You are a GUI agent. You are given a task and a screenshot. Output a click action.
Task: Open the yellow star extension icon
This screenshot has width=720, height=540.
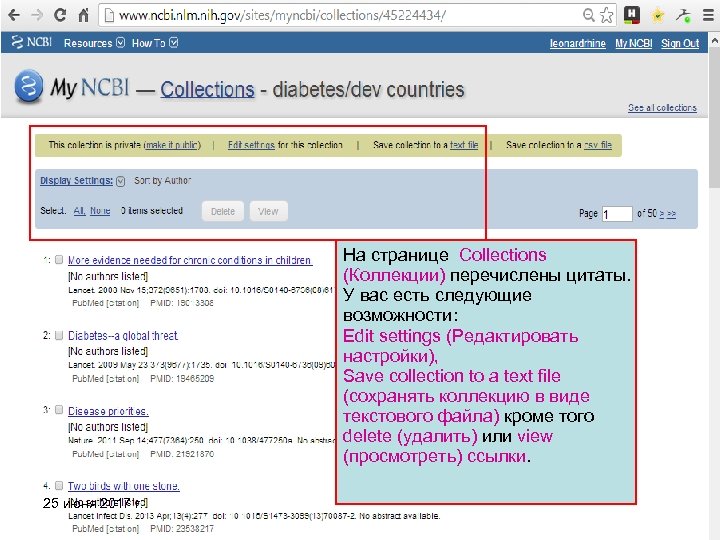[x=658, y=16]
